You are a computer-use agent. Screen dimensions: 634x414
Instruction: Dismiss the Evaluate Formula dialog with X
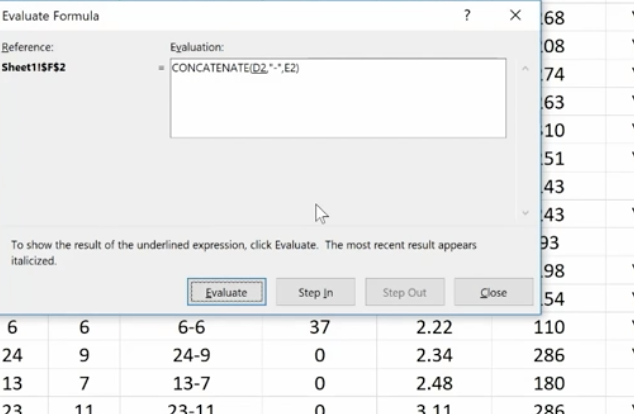point(515,16)
